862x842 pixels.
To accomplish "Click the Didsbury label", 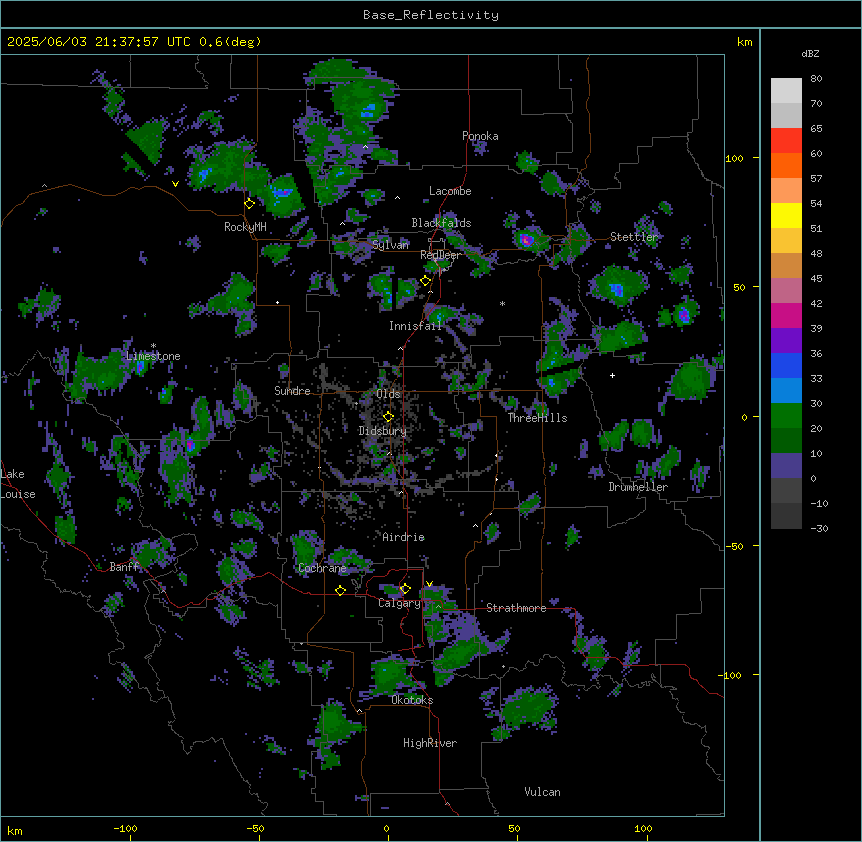I will (x=383, y=431).
